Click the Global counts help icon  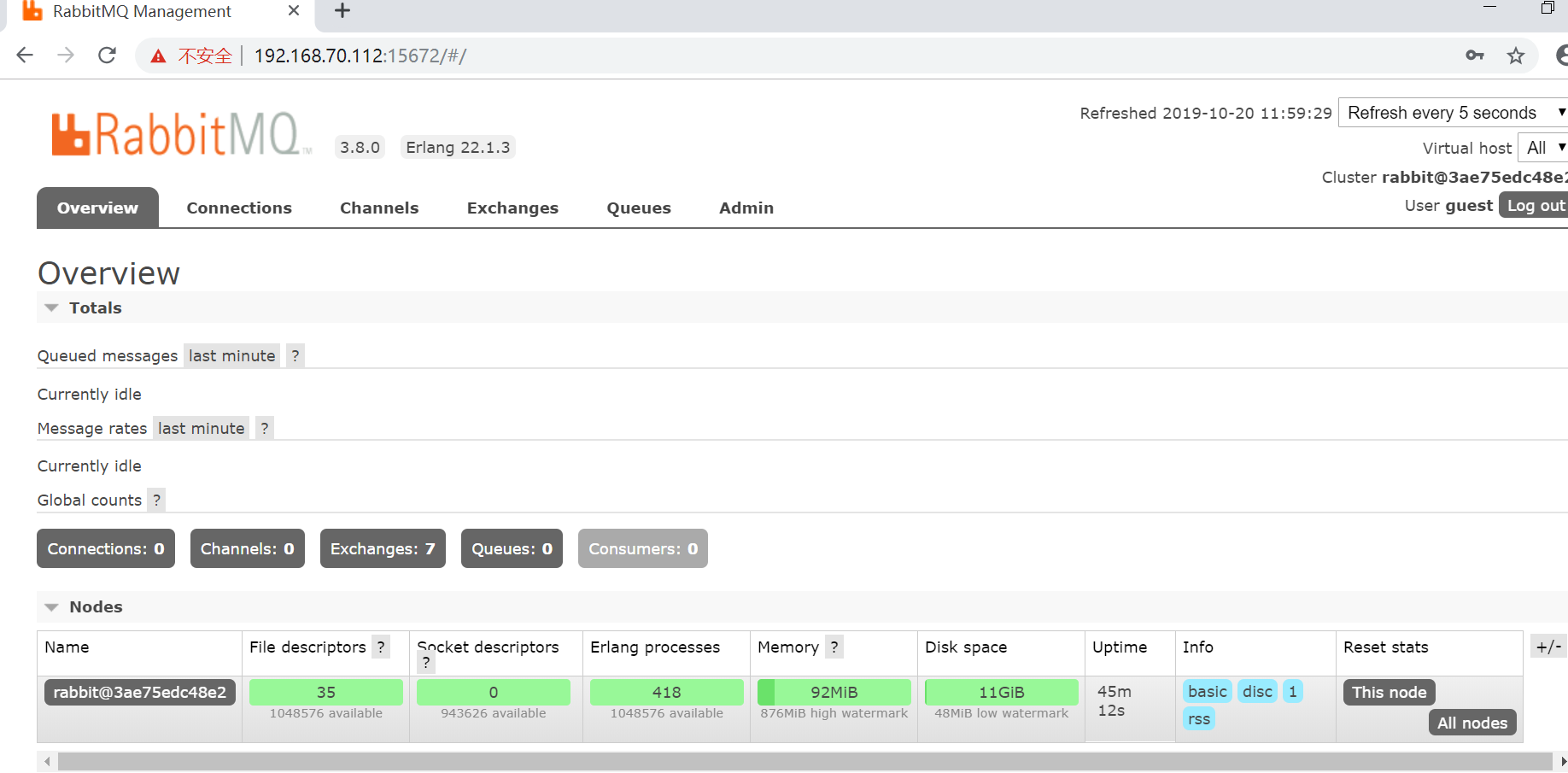(x=155, y=500)
